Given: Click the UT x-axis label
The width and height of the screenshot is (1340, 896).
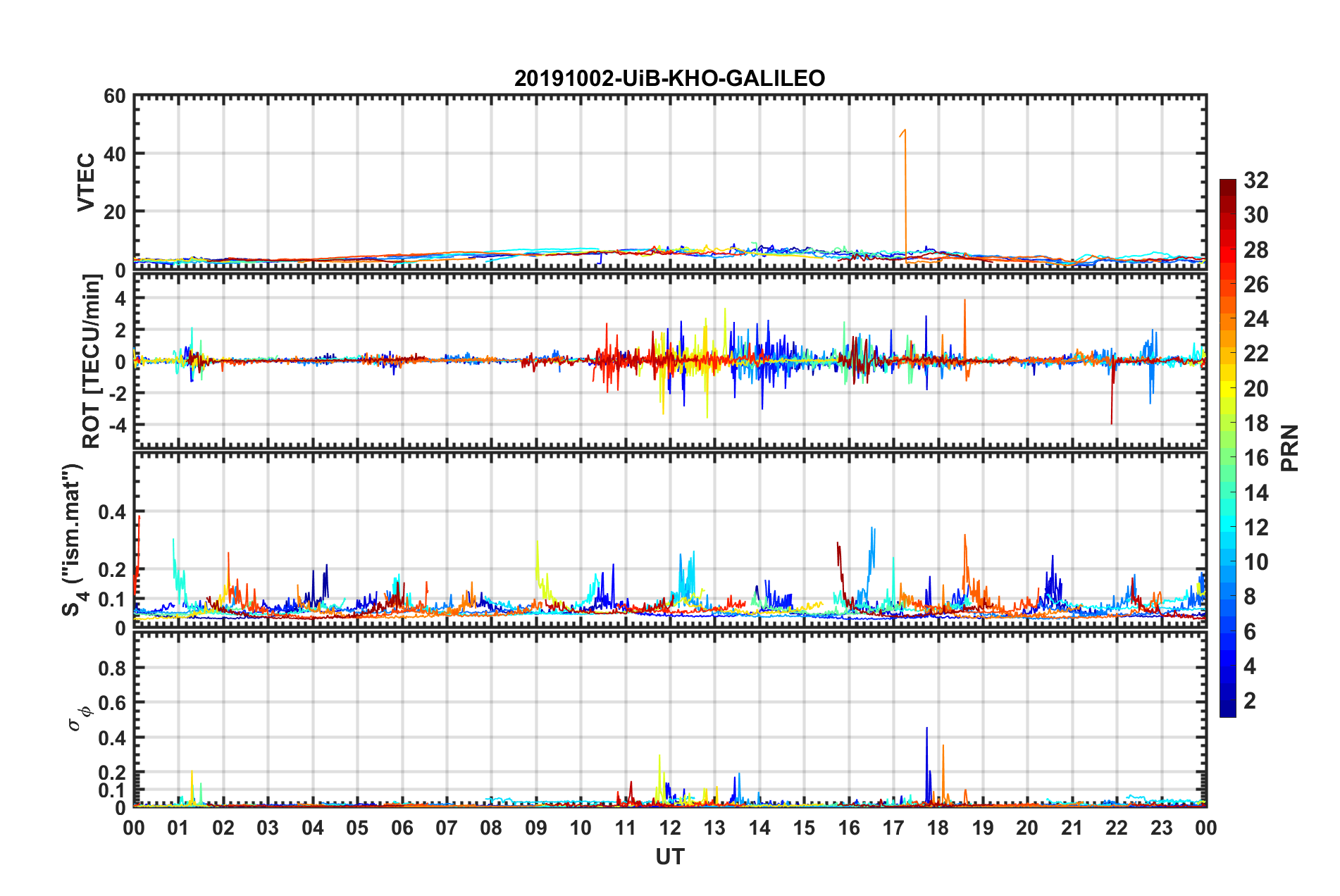Looking at the screenshot, I should pyautogui.click(x=669, y=857).
